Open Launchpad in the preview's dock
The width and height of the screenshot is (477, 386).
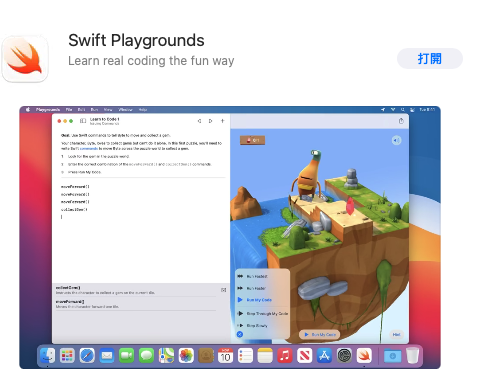coord(67,356)
